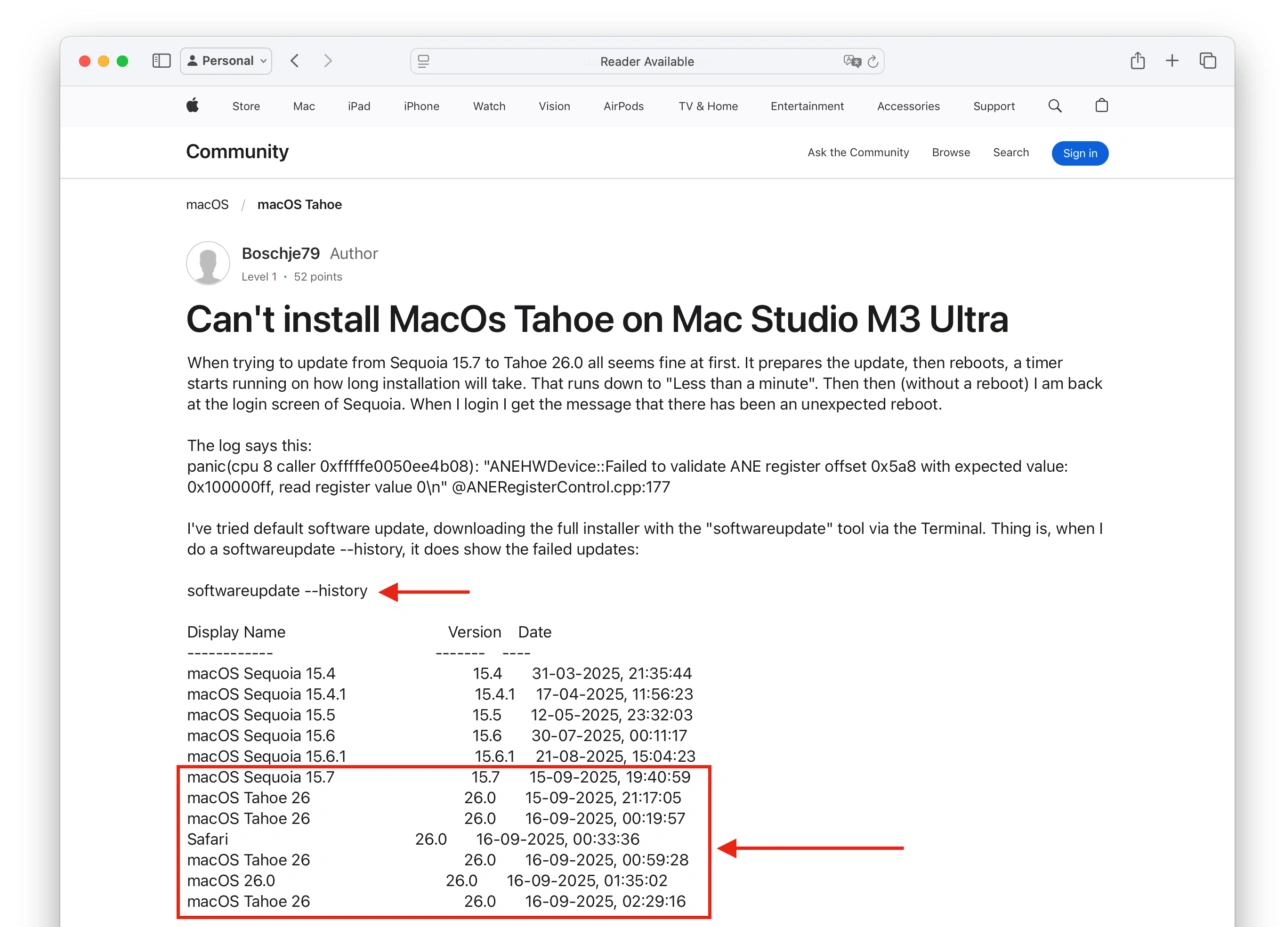Select Entertainment in the Apple navigation

coord(807,105)
